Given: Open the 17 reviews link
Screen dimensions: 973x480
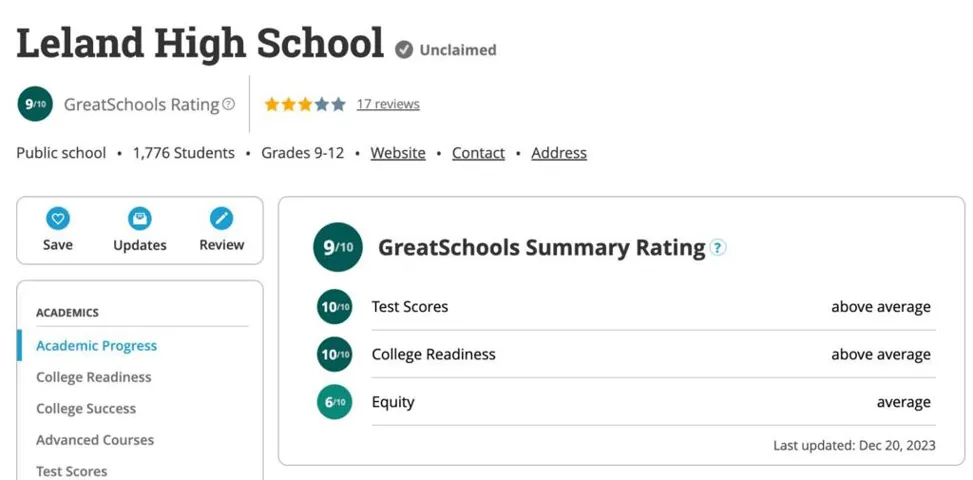Looking at the screenshot, I should click(388, 104).
